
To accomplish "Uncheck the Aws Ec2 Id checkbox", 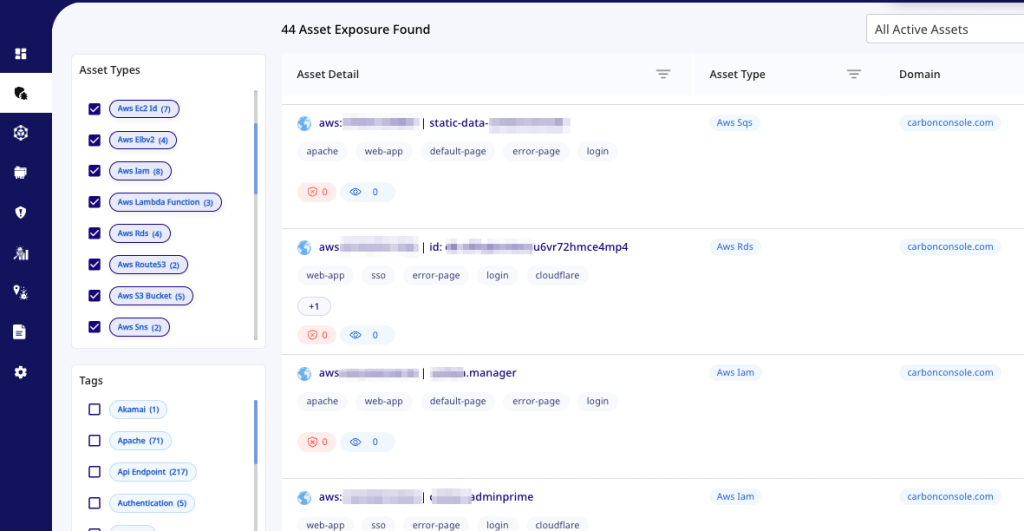I will (95, 109).
